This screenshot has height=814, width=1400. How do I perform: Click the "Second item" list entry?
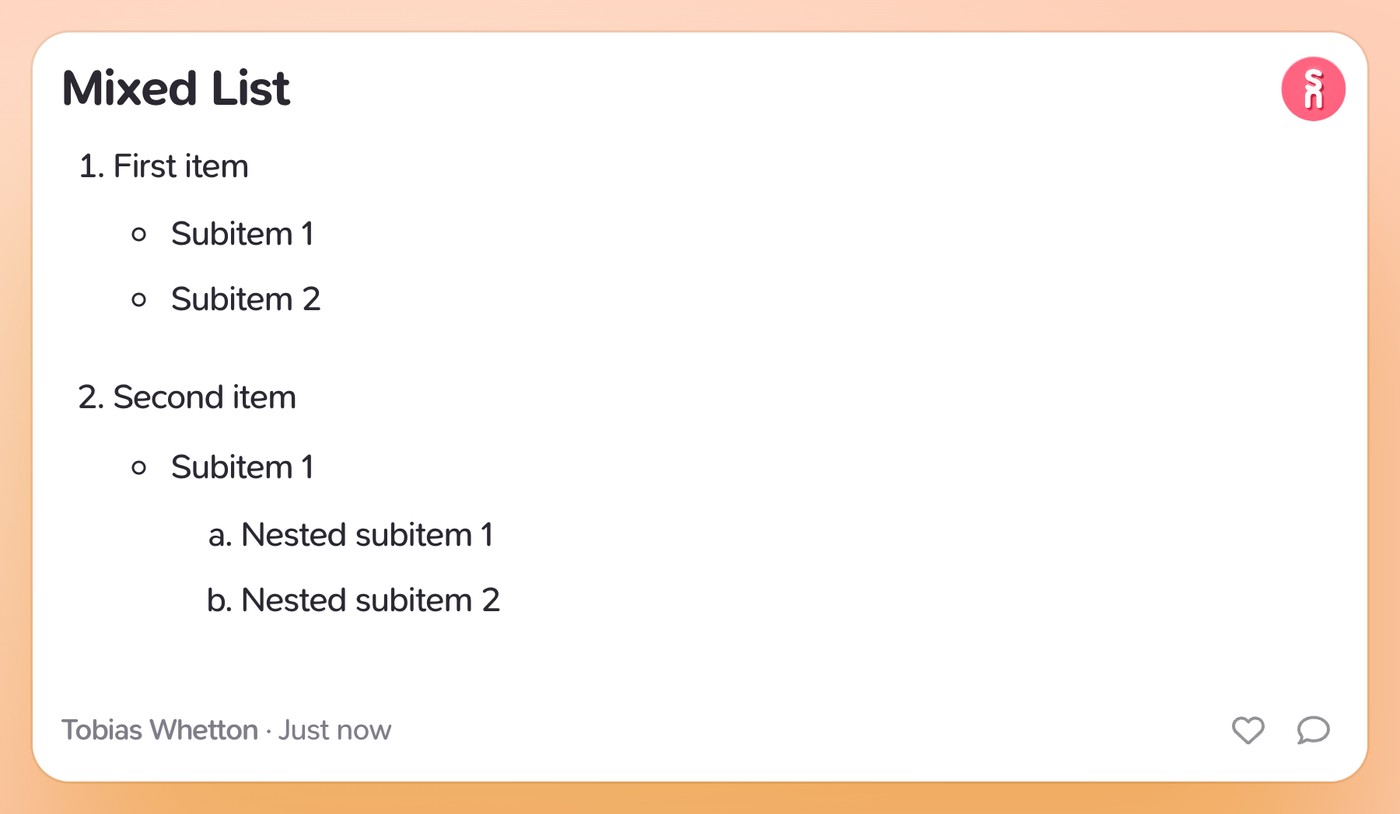(x=204, y=397)
